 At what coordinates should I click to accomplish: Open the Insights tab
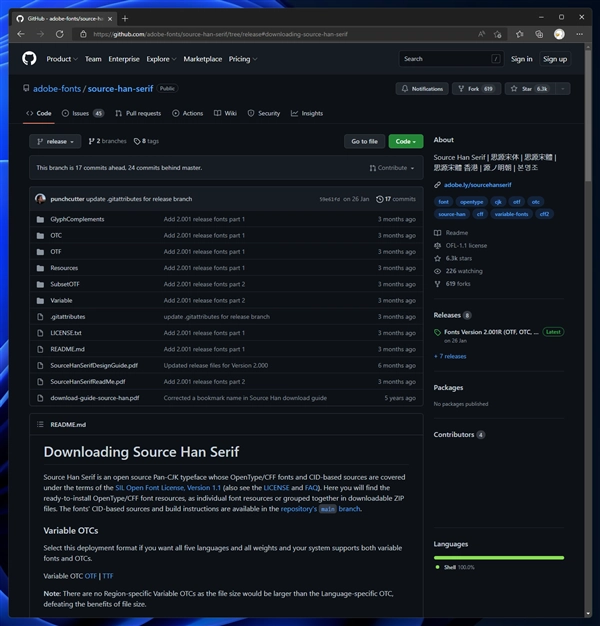[x=307, y=113]
